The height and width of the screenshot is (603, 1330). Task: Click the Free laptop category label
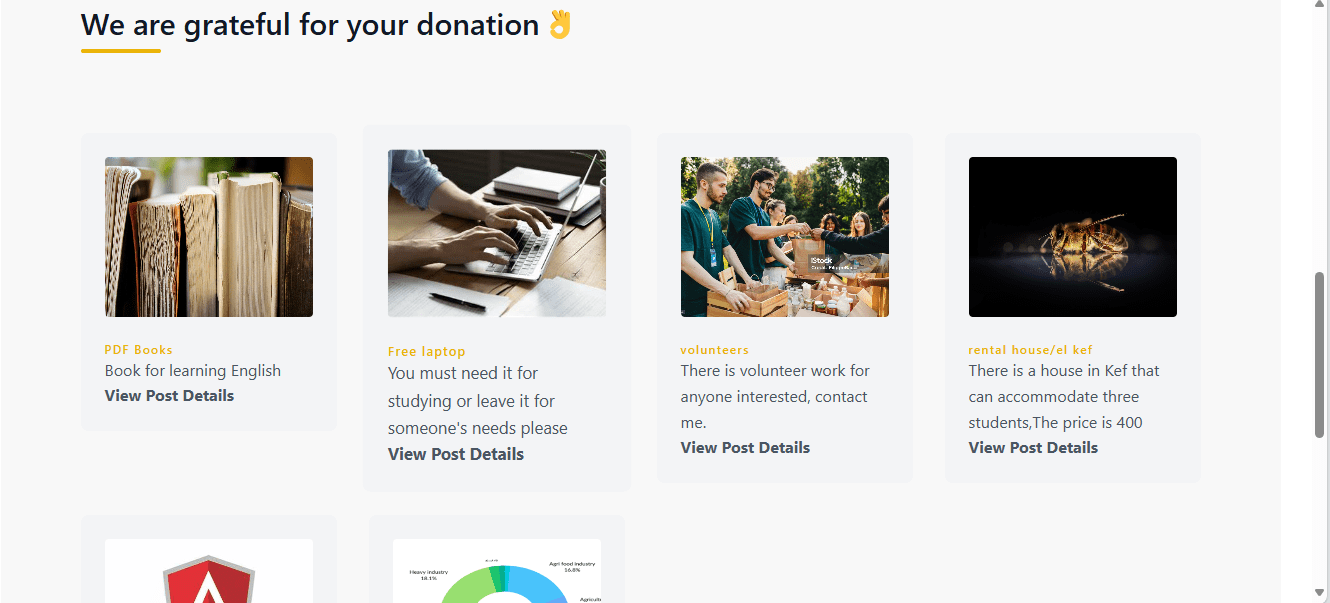pos(427,352)
